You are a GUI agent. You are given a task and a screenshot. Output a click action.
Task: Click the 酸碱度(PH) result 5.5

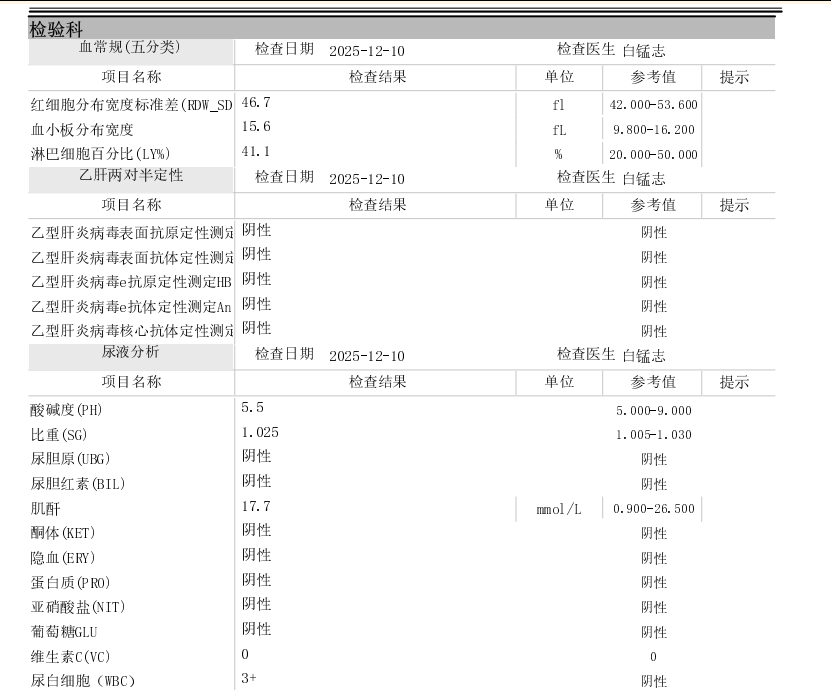coord(252,408)
